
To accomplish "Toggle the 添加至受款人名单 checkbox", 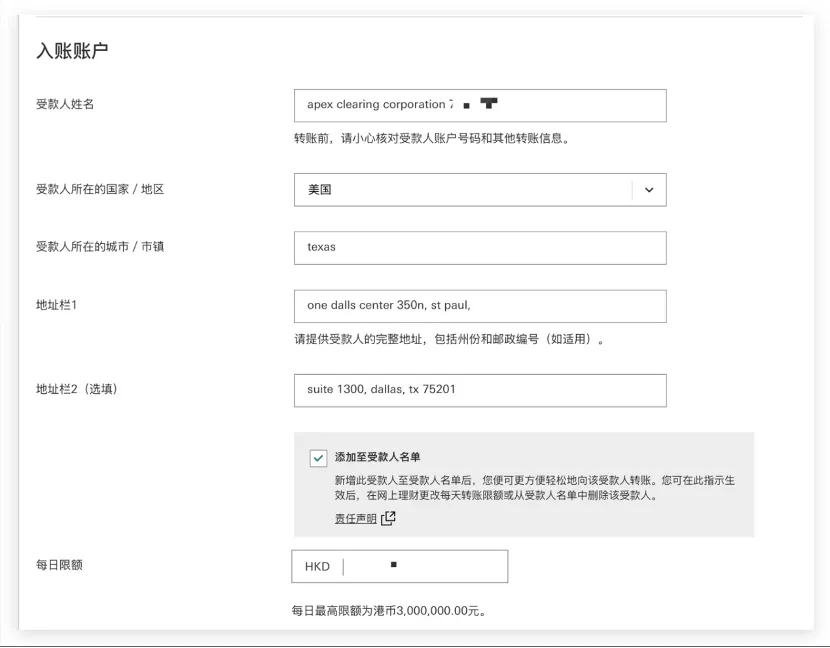I will pos(318,458).
